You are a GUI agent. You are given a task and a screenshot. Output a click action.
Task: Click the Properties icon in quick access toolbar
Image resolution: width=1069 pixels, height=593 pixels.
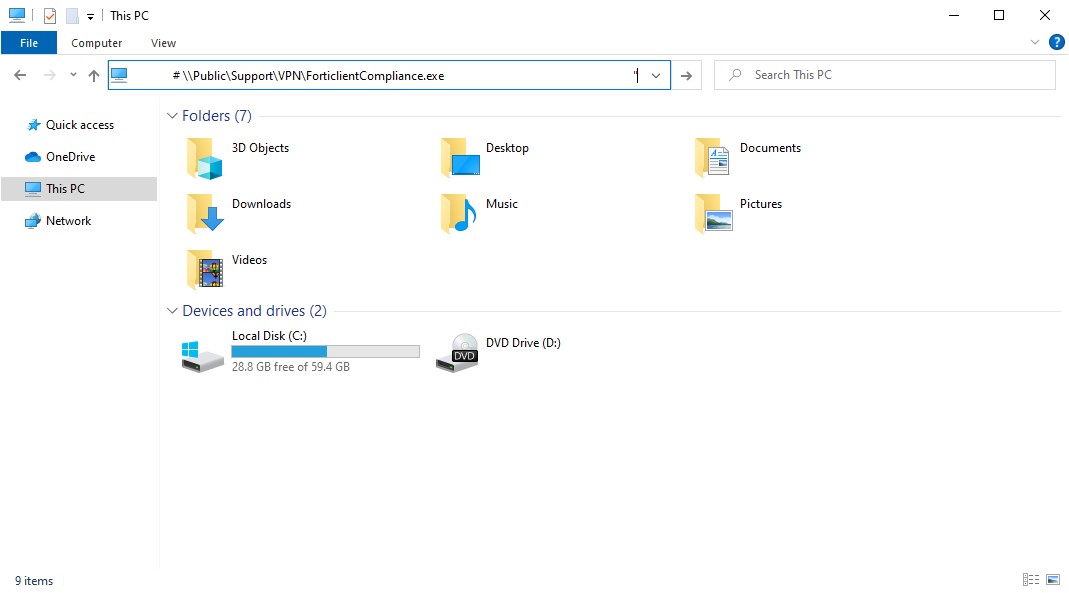coord(50,16)
